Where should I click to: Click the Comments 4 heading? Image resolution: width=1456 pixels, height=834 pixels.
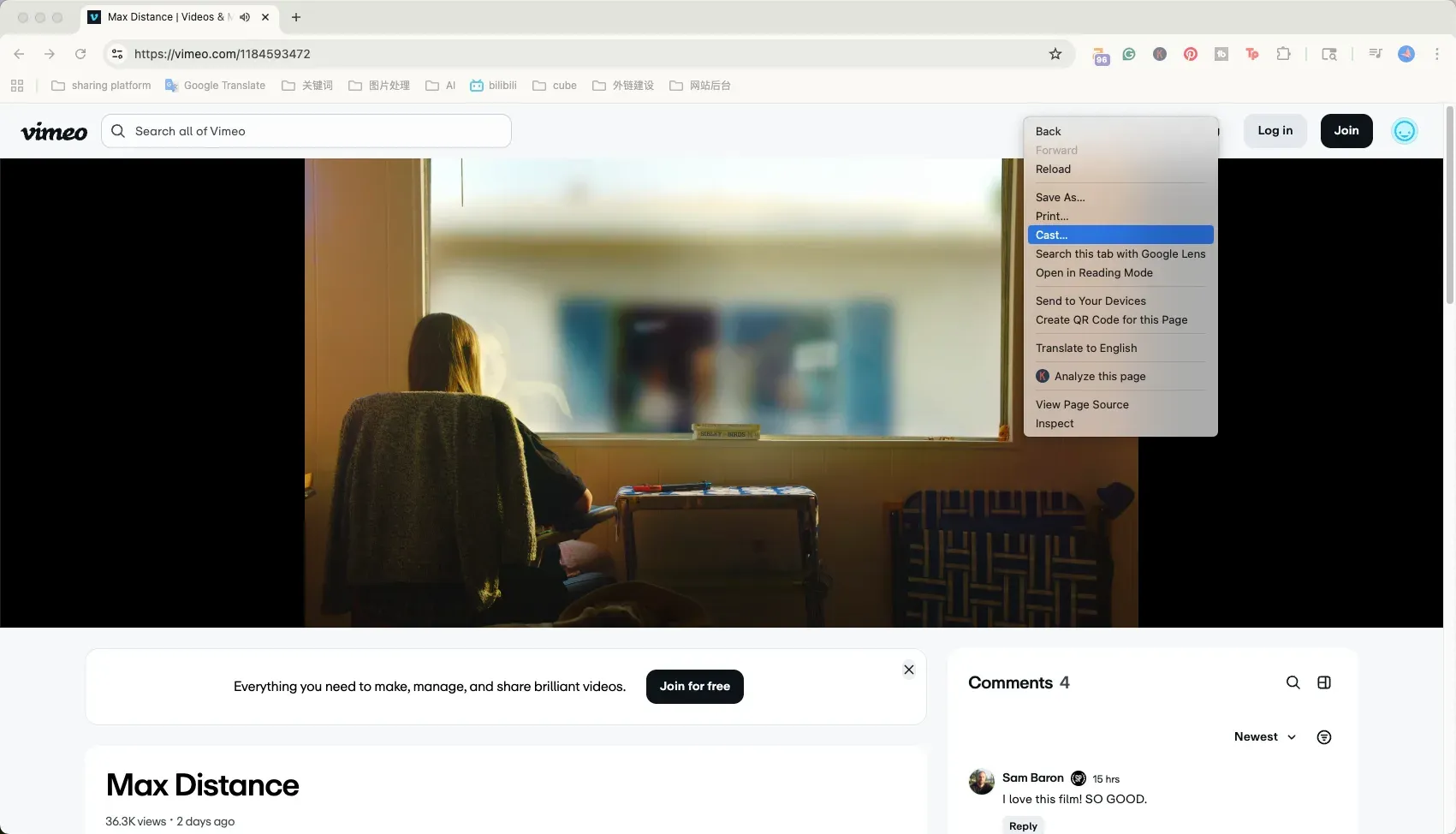tap(1019, 682)
